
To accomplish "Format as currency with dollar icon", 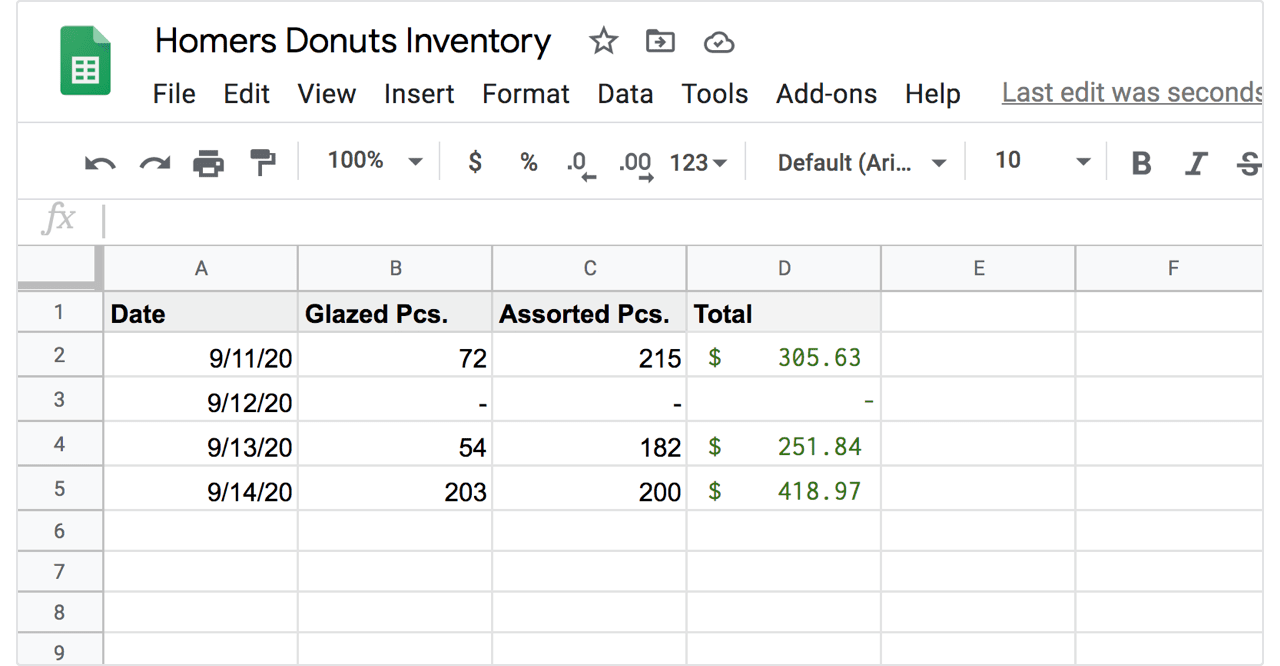I will click(475, 162).
